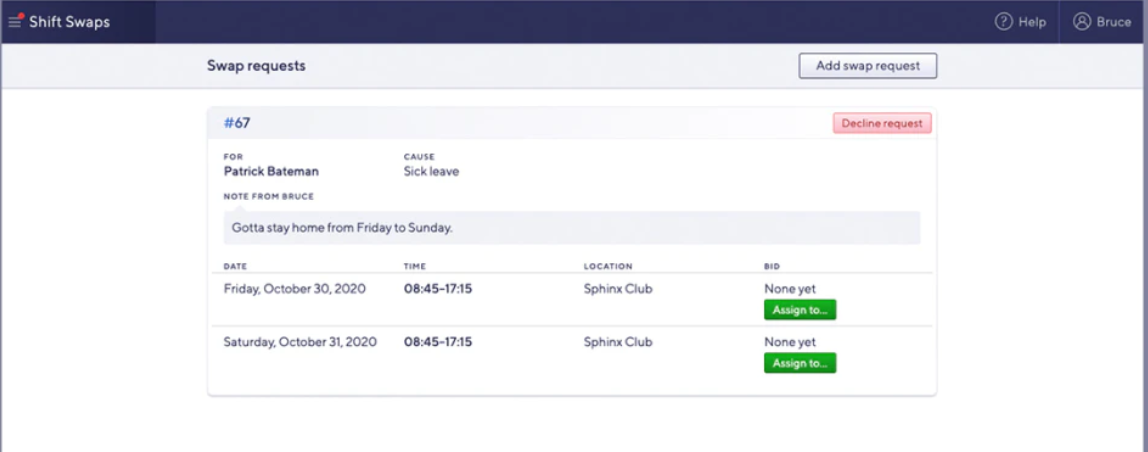Click the Shift Swaps app title

click(70, 22)
